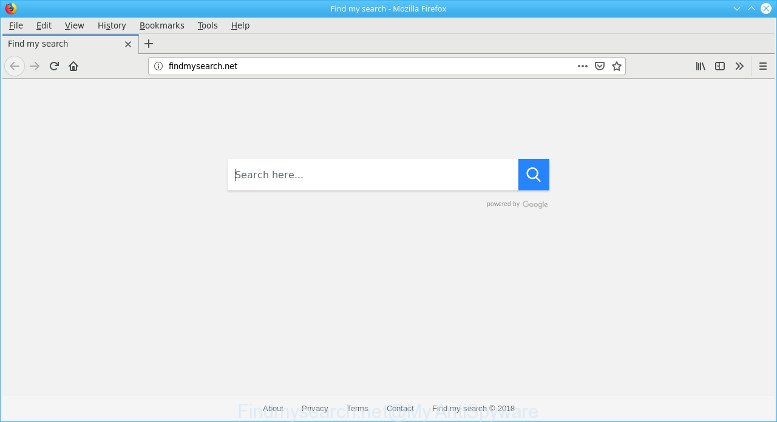Open the Firefox hamburger menu
Screen dimensions: 777x422
763,66
